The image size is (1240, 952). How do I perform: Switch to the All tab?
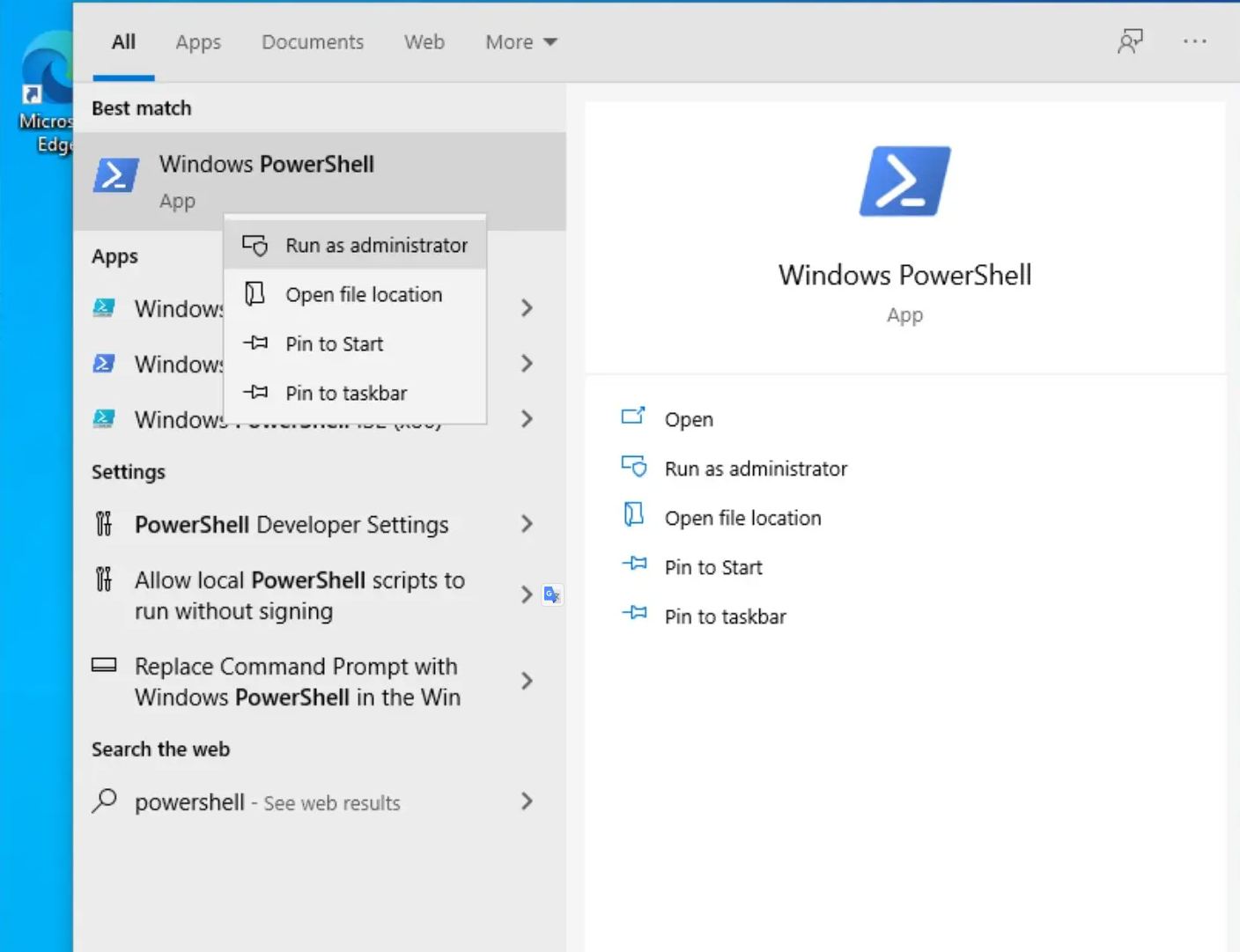click(123, 41)
